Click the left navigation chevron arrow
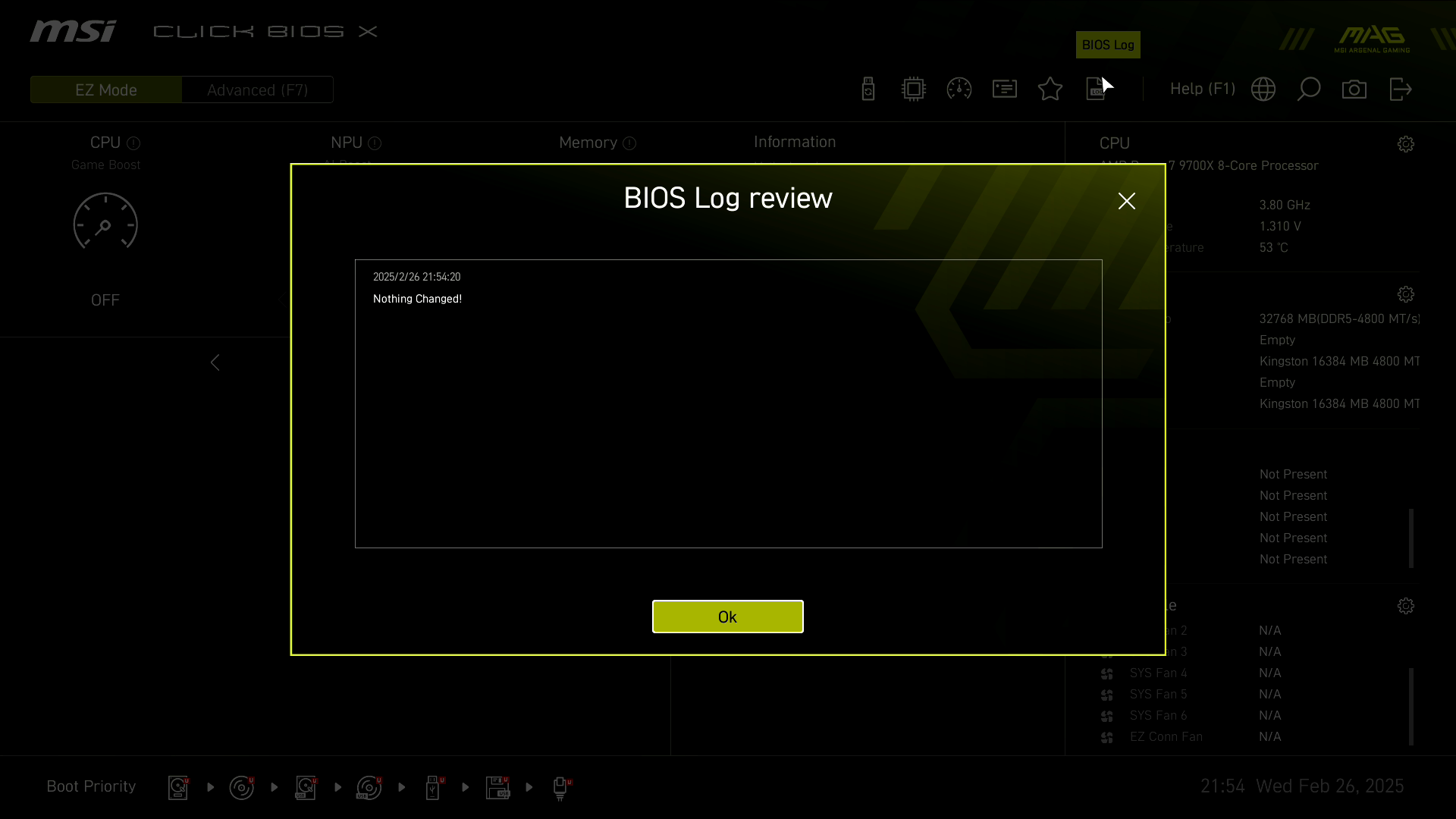The width and height of the screenshot is (1456, 819). coord(215,362)
